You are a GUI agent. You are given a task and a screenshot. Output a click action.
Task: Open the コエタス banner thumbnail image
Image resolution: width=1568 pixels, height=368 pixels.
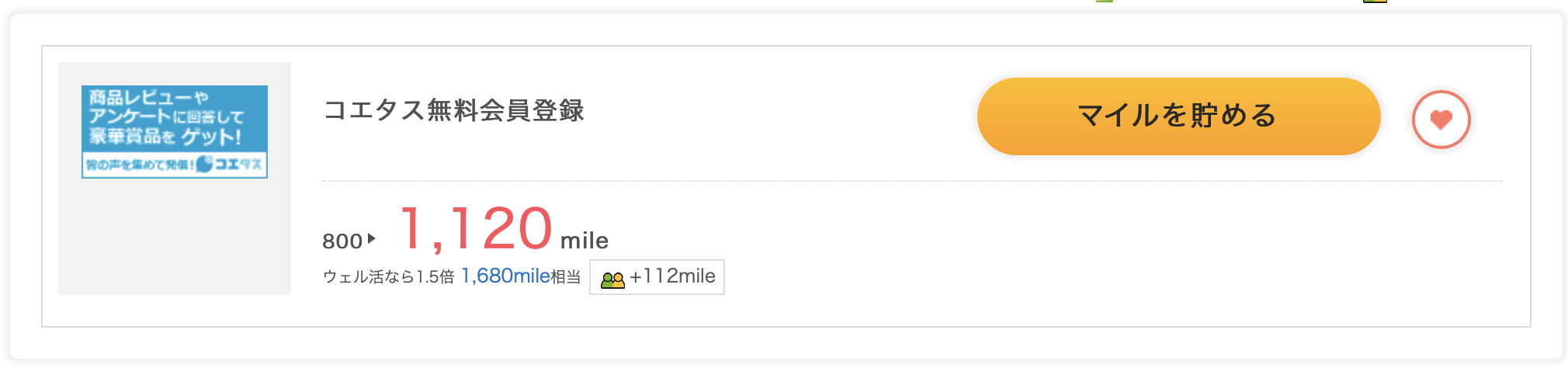[175, 132]
